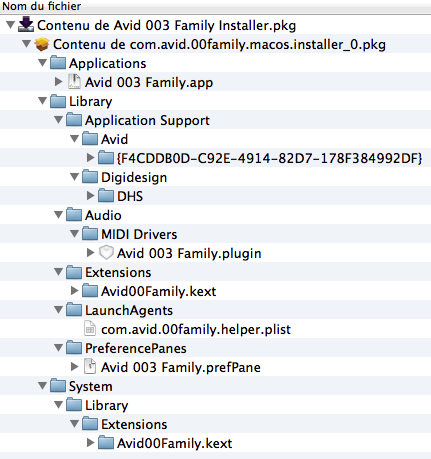Click the Library folder icon below Avid 003 Family.app
The height and width of the screenshot is (459, 431).
tap(58, 101)
